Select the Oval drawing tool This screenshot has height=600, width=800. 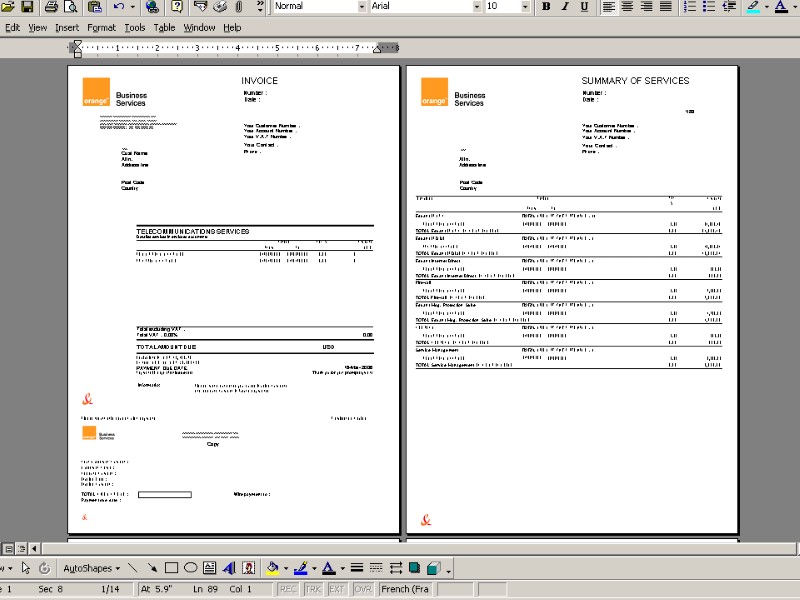[x=190, y=568]
